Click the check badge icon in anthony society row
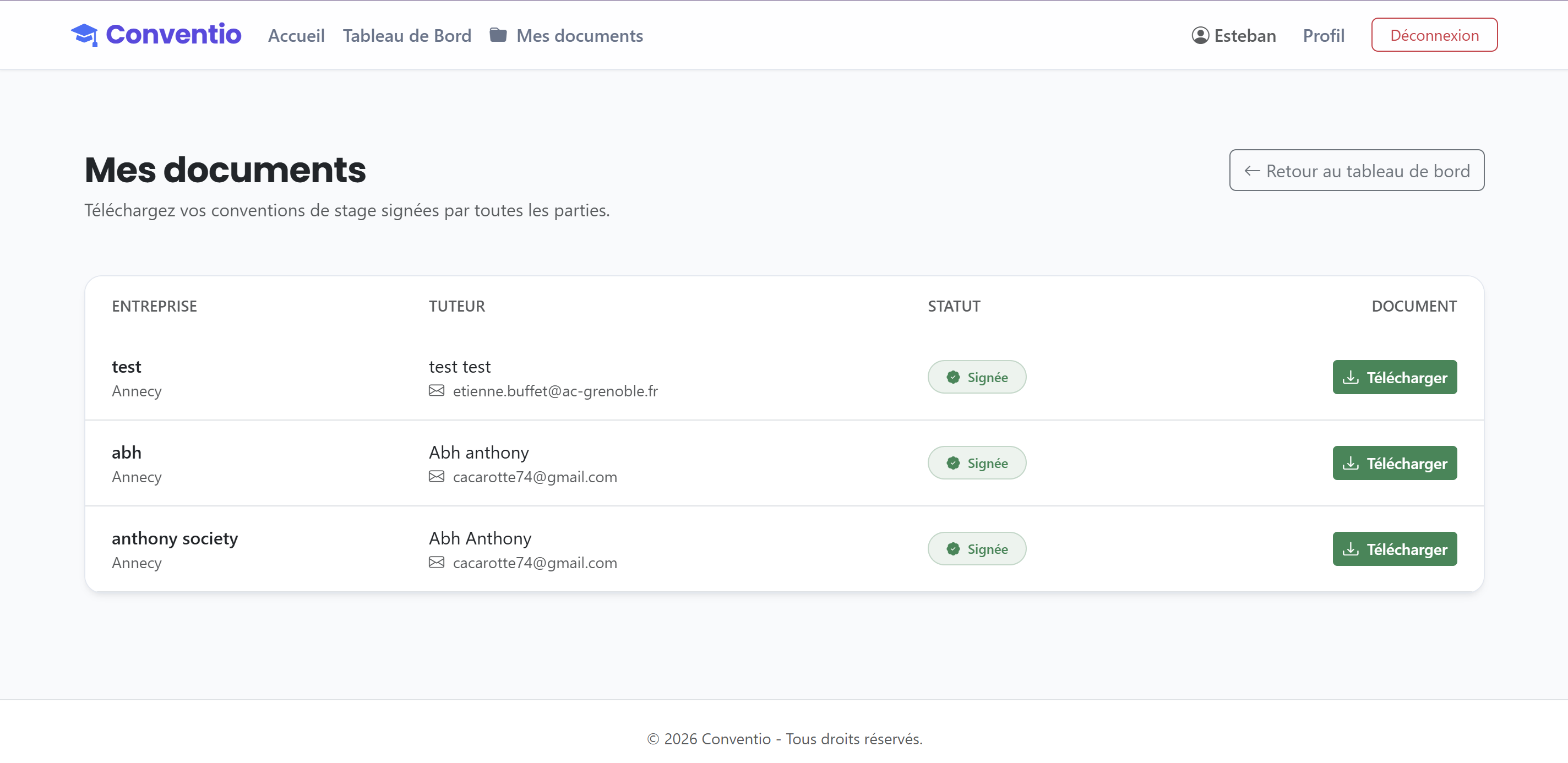Viewport: 1568px width, 763px height. point(953,549)
